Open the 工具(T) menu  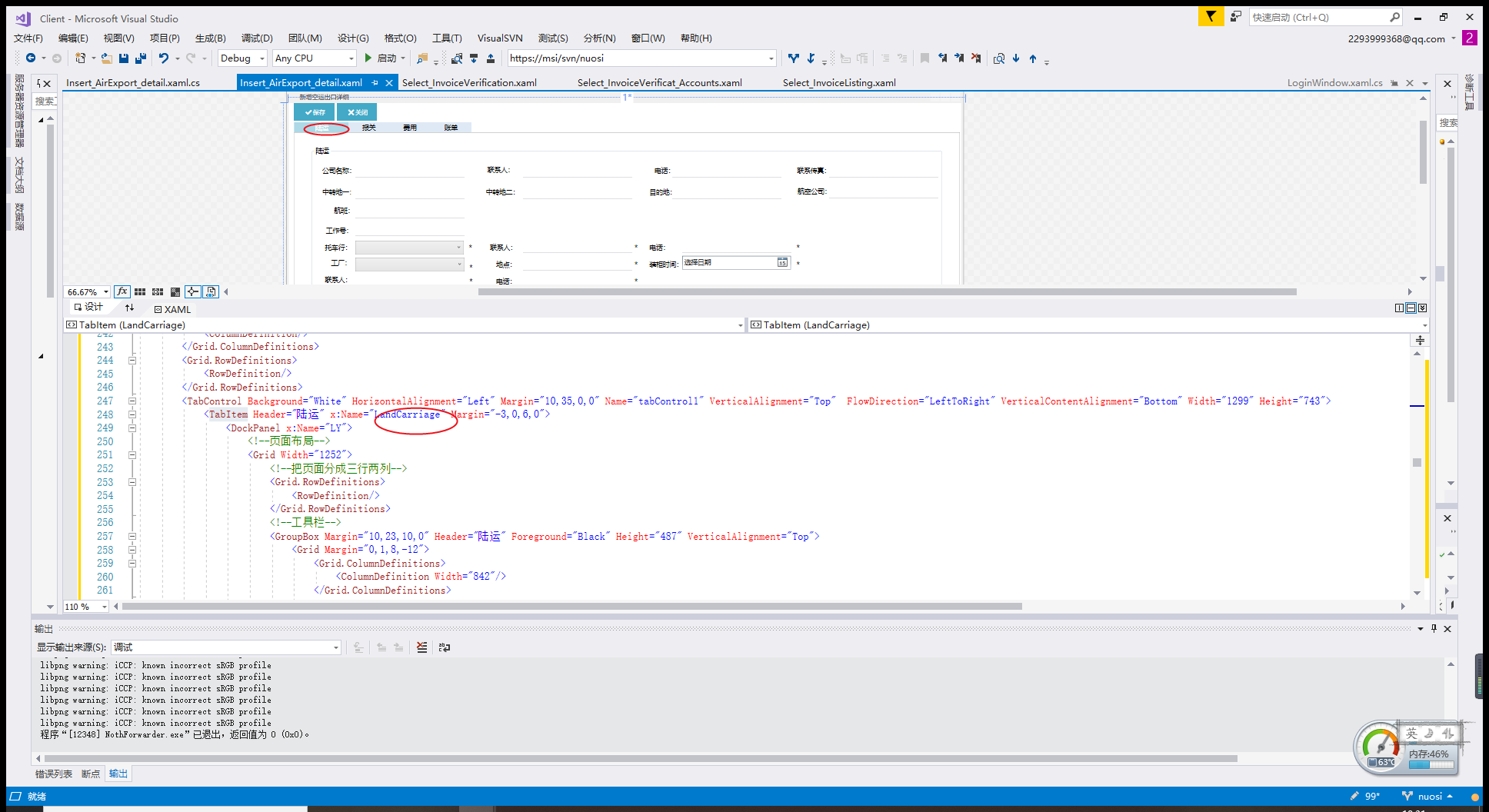coord(447,38)
